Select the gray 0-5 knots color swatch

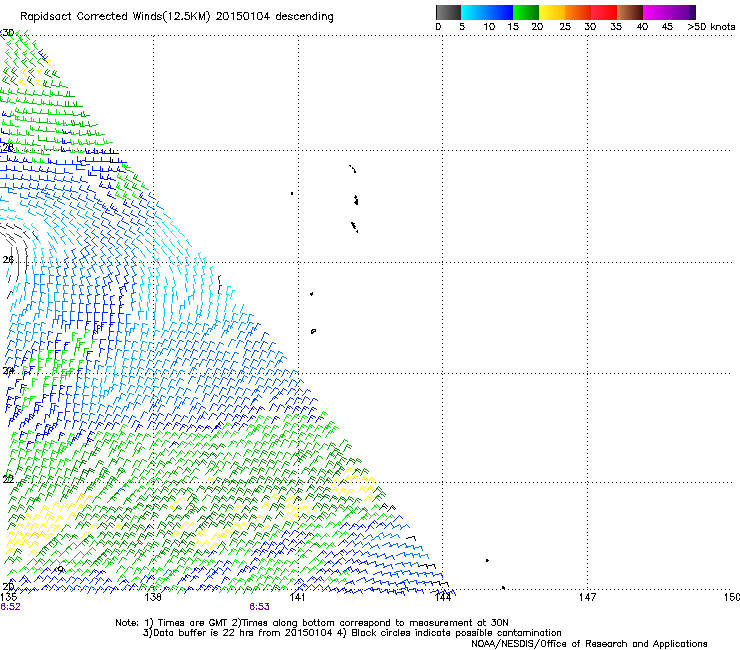(448, 12)
